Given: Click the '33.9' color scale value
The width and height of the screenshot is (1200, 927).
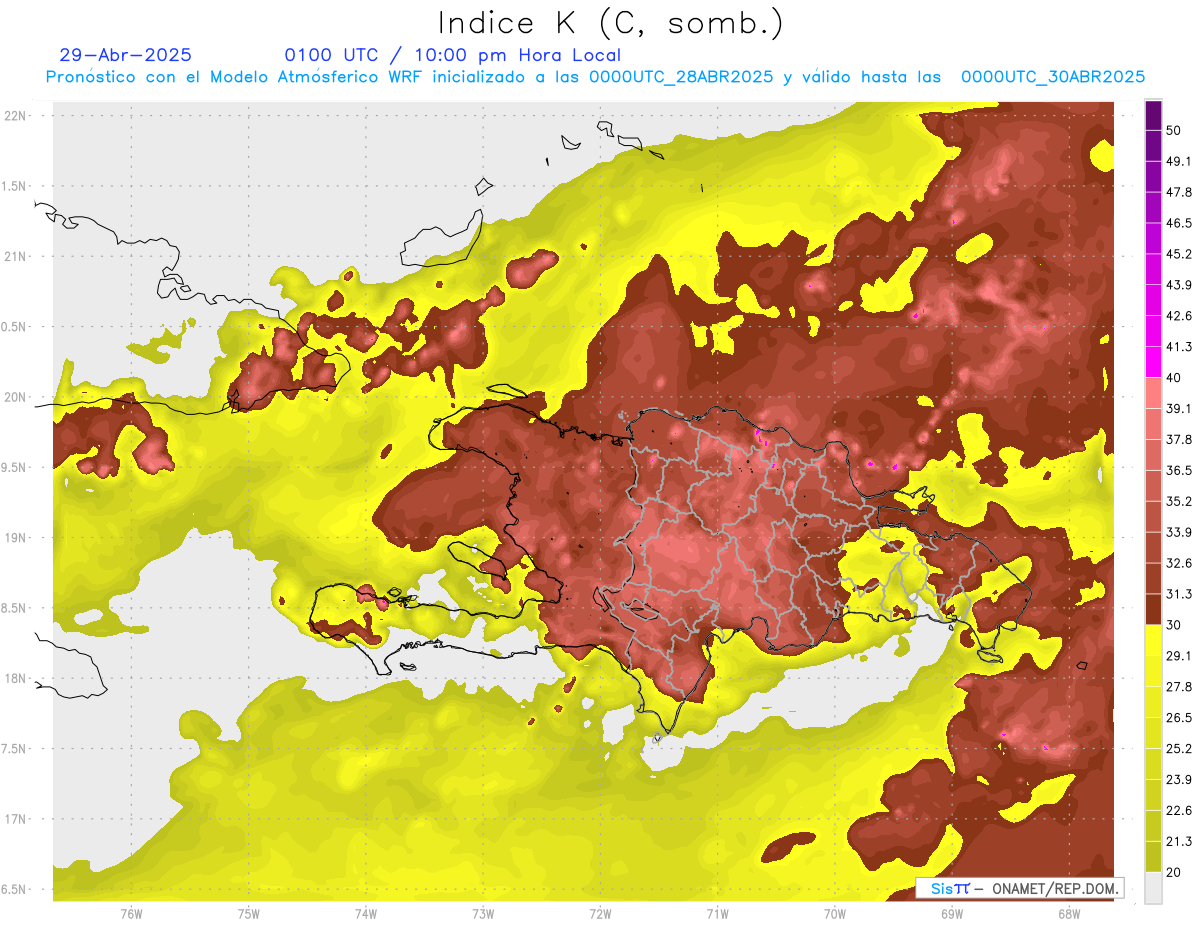Looking at the screenshot, I should pyautogui.click(x=1179, y=532).
